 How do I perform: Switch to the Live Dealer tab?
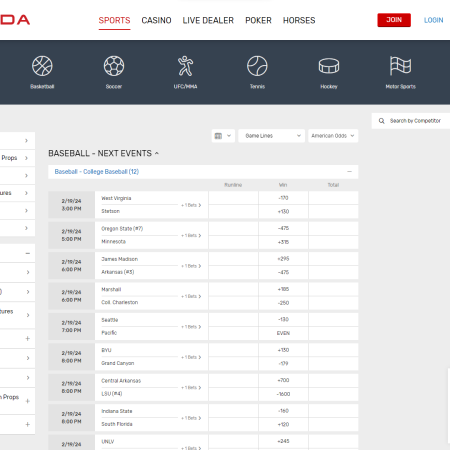click(x=208, y=21)
